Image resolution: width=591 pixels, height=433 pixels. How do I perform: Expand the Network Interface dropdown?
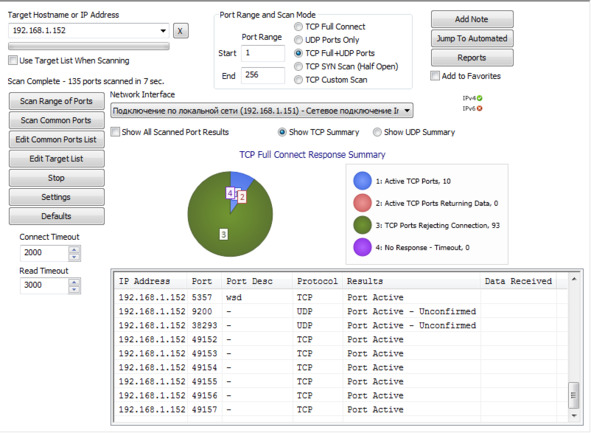pyautogui.click(x=407, y=111)
